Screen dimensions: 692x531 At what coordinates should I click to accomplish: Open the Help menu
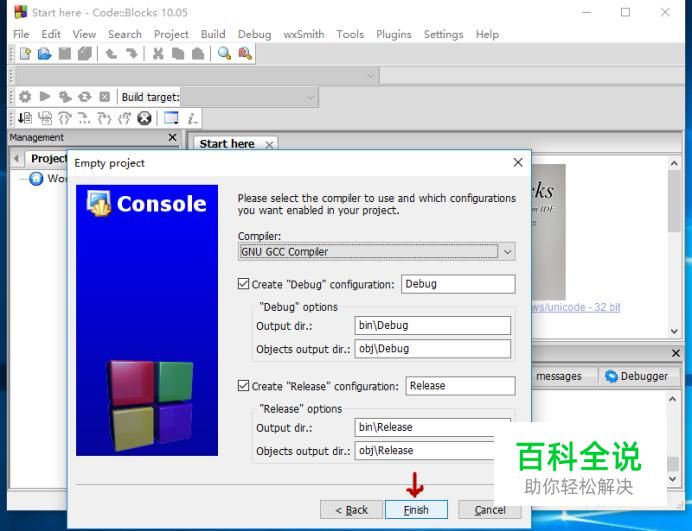(487, 34)
